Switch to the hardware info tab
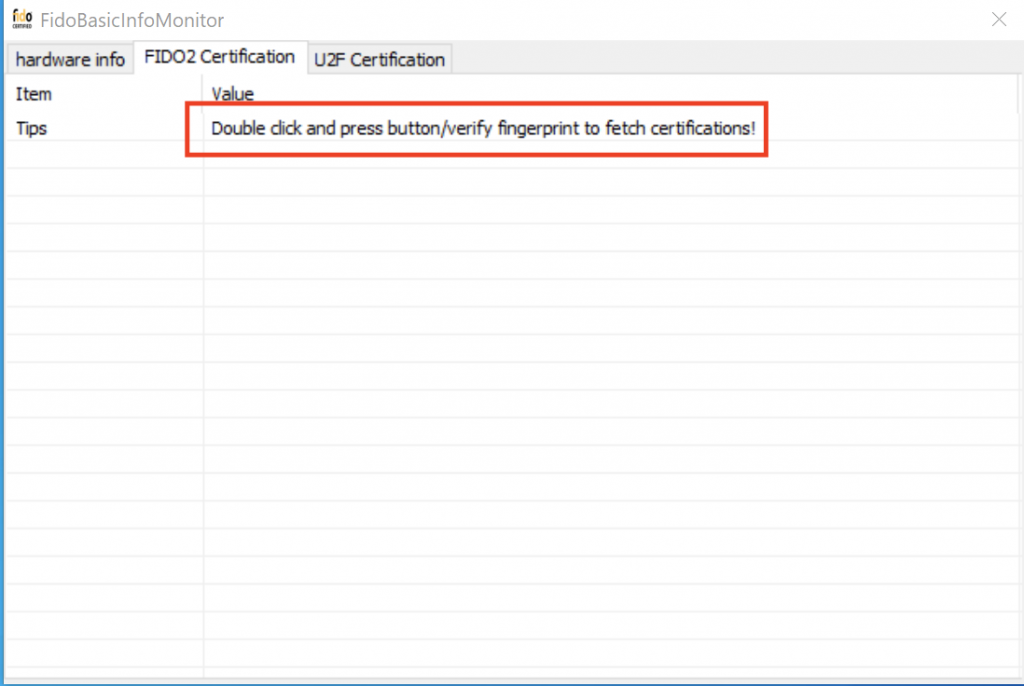Image resolution: width=1024 pixels, height=686 pixels. pyautogui.click(x=70, y=59)
